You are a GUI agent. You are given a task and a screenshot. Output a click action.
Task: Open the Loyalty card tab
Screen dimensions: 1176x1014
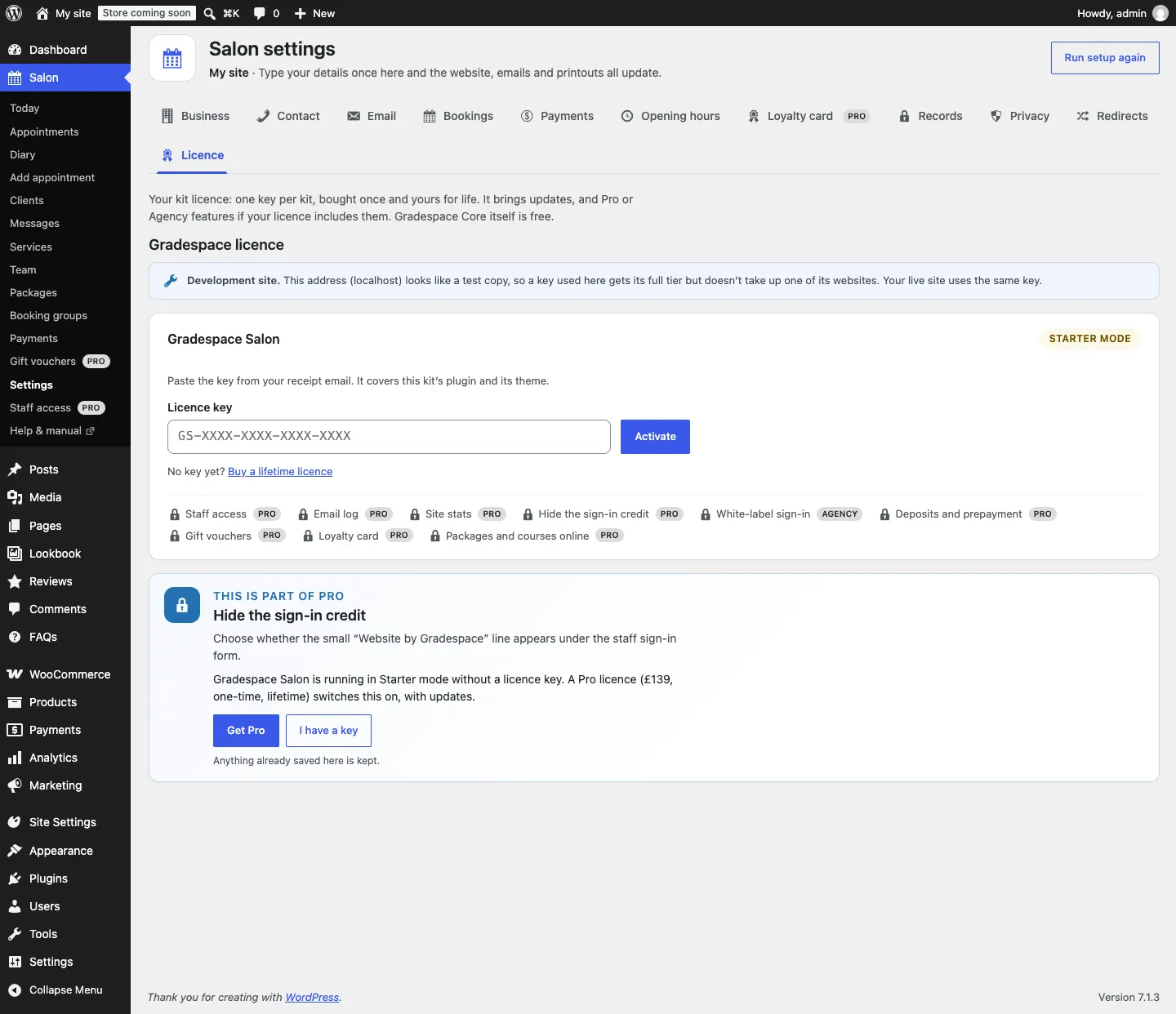click(809, 116)
